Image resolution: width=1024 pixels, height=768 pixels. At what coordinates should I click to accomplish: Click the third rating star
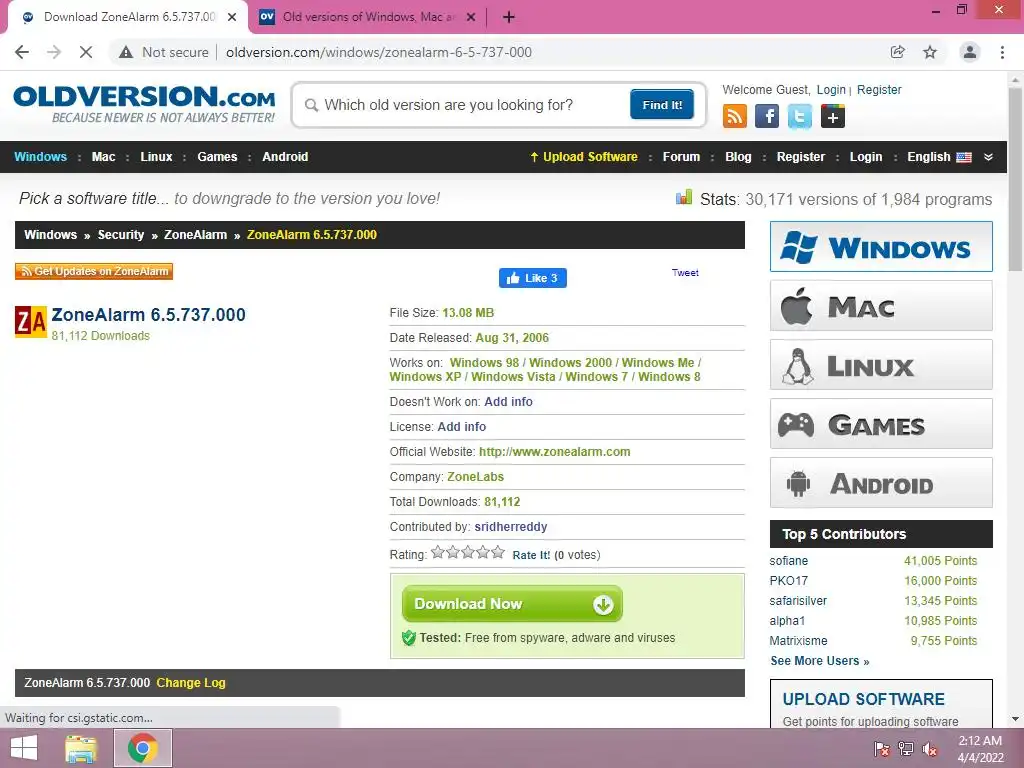click(x=468, y=553)
